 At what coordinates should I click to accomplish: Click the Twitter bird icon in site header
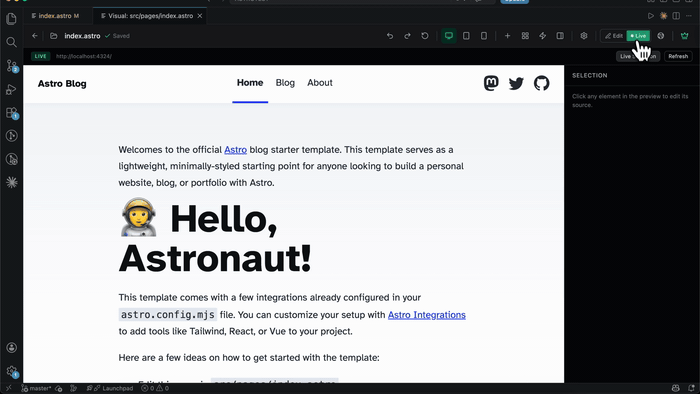pos(516,83)
